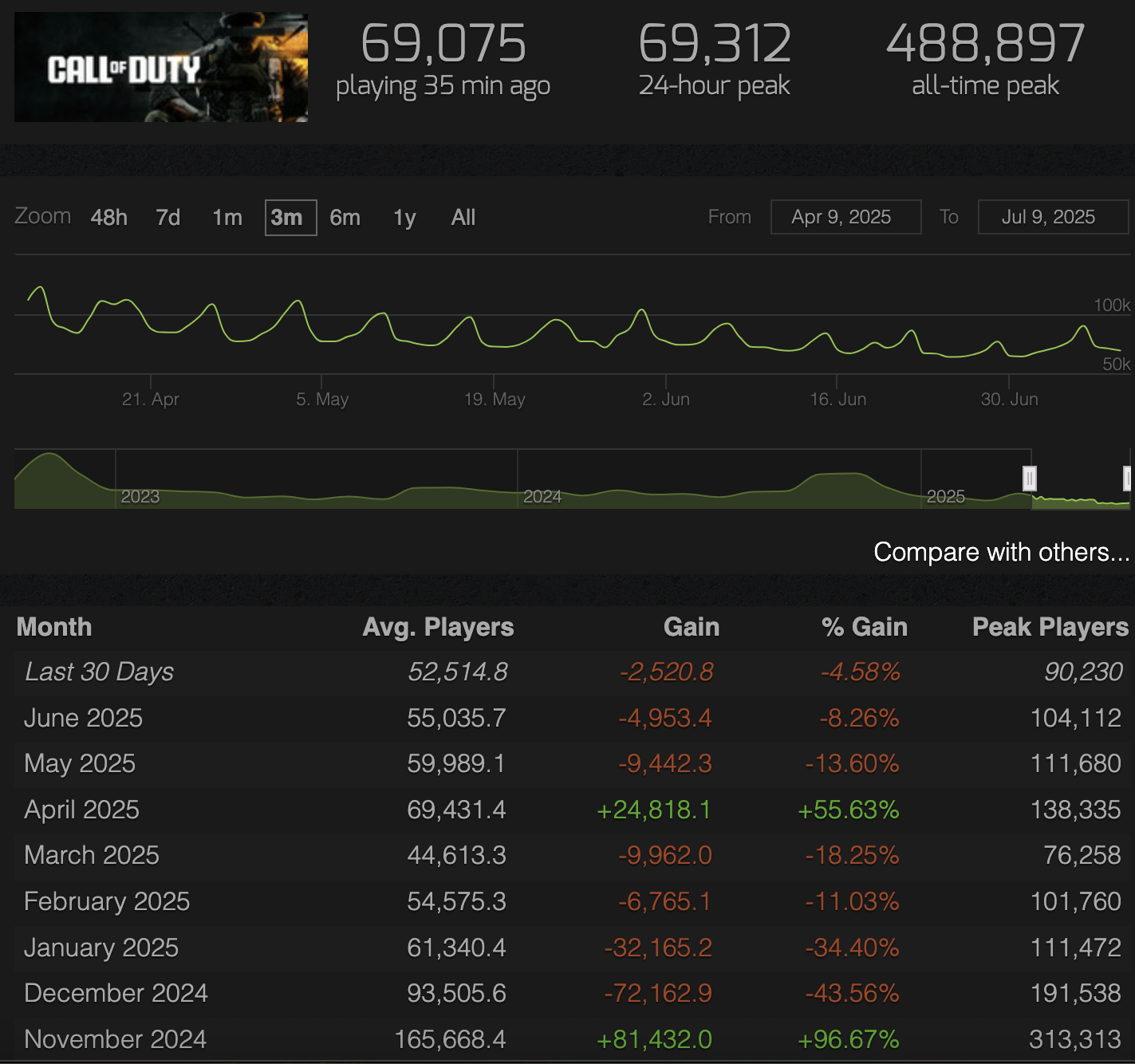
Task: Click the 2024 marker in navigator
Action: (542, 497)
